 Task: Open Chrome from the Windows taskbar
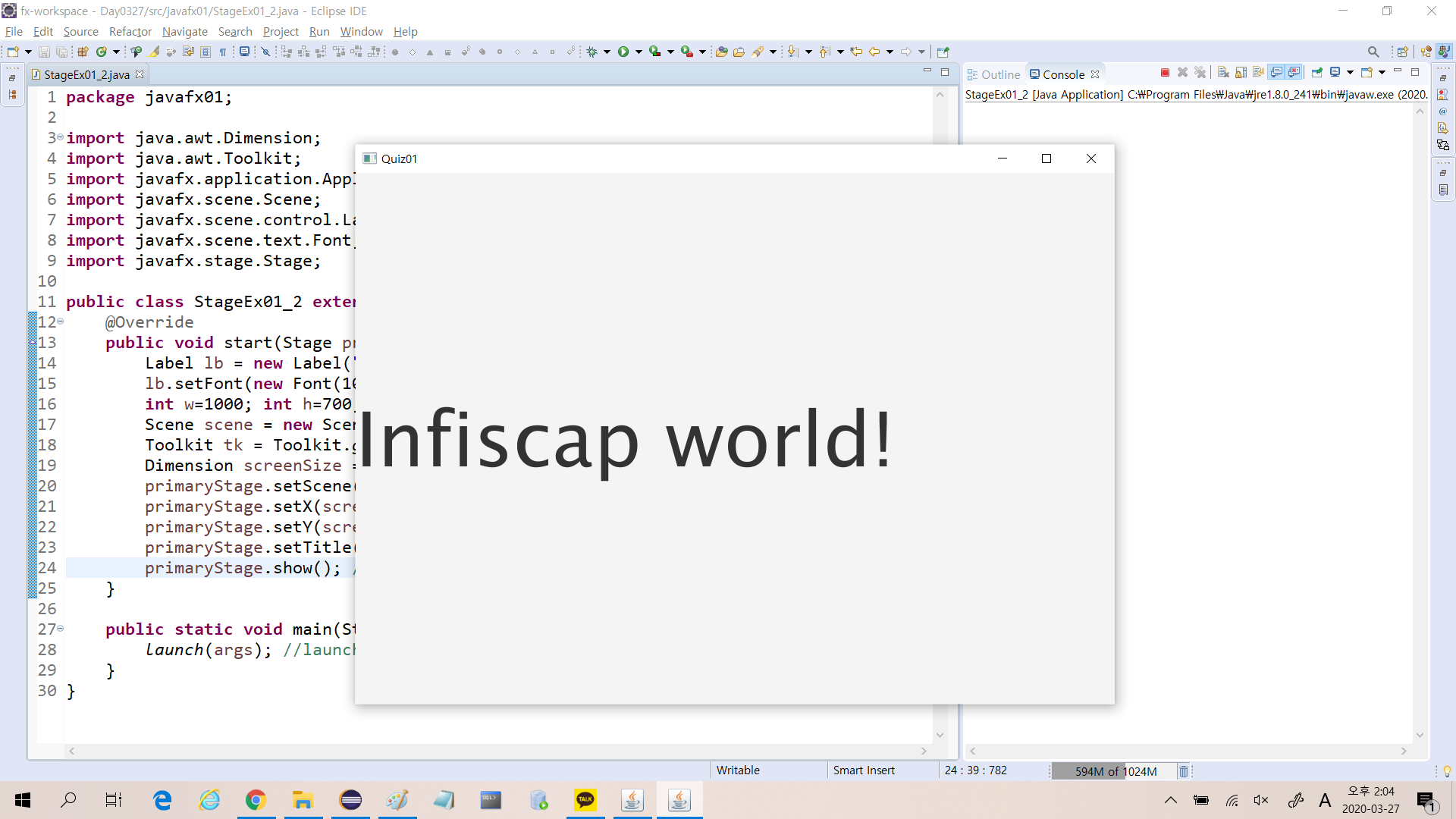256,800
